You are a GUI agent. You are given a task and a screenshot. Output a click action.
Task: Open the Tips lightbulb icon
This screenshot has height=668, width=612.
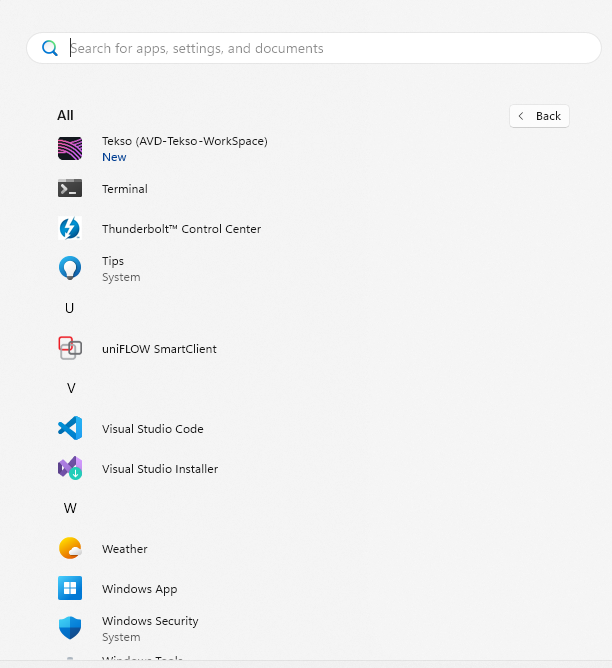[70, 268]
